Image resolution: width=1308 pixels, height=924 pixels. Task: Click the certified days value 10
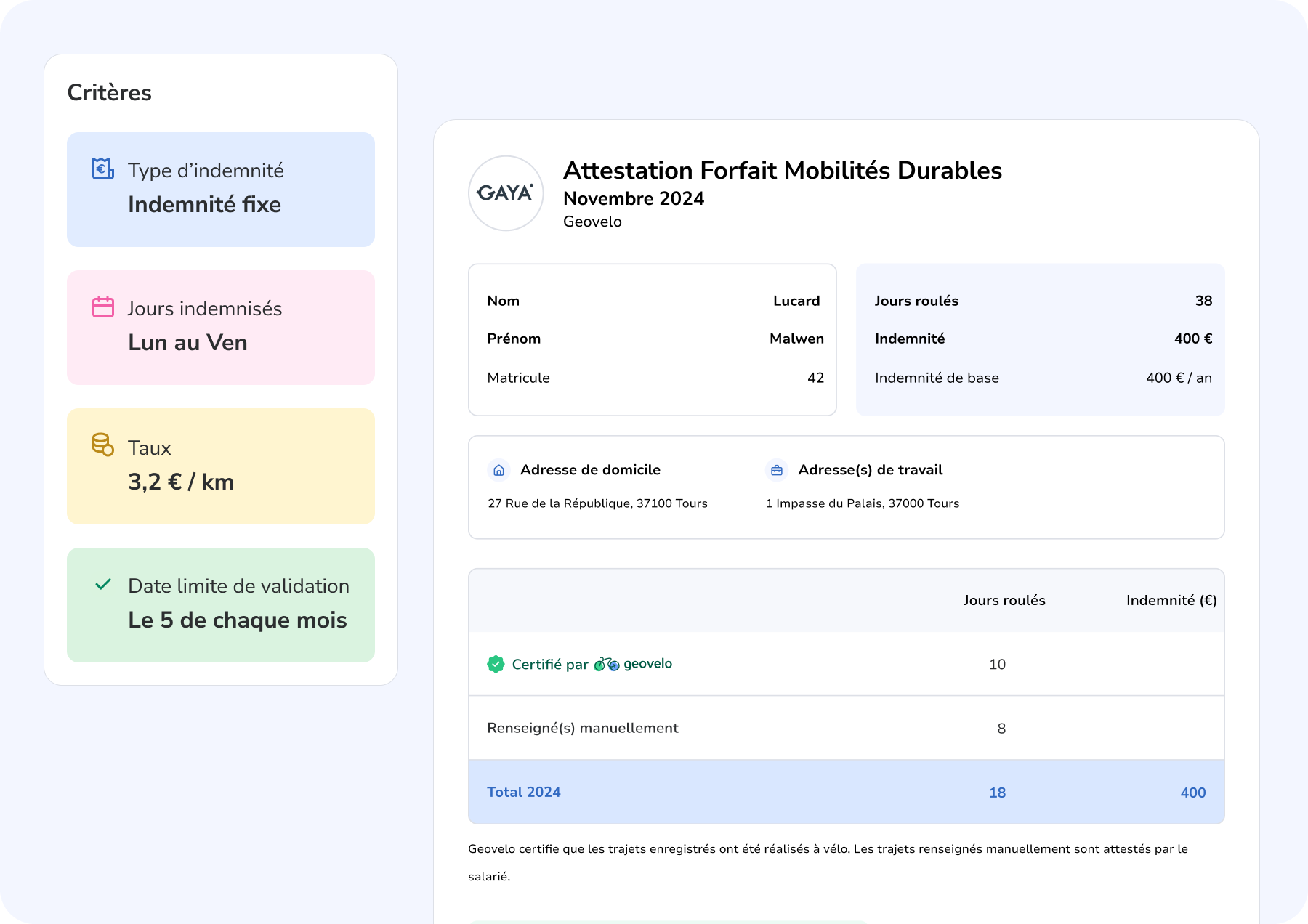(x=997, y=665)
